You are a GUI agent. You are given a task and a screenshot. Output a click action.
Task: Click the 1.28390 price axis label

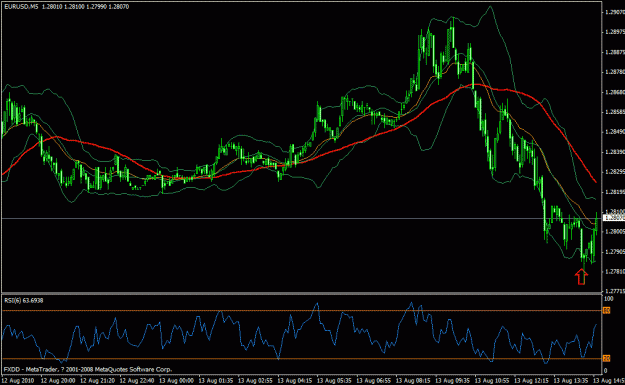click(615, 152)
